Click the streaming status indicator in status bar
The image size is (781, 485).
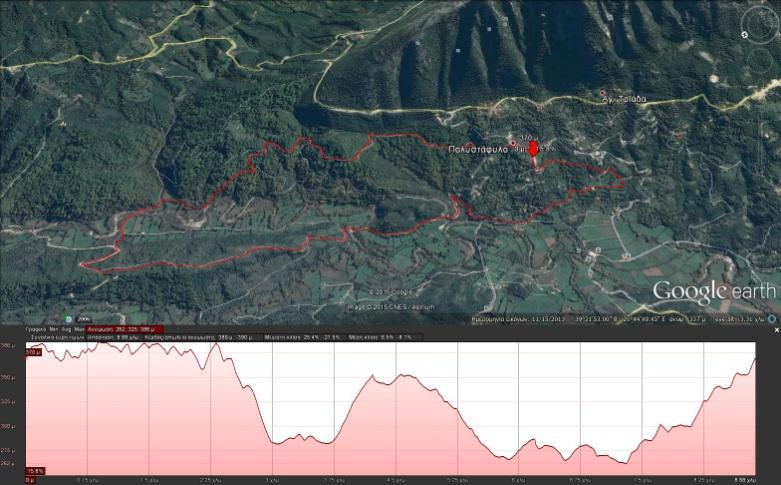(773, 319)
